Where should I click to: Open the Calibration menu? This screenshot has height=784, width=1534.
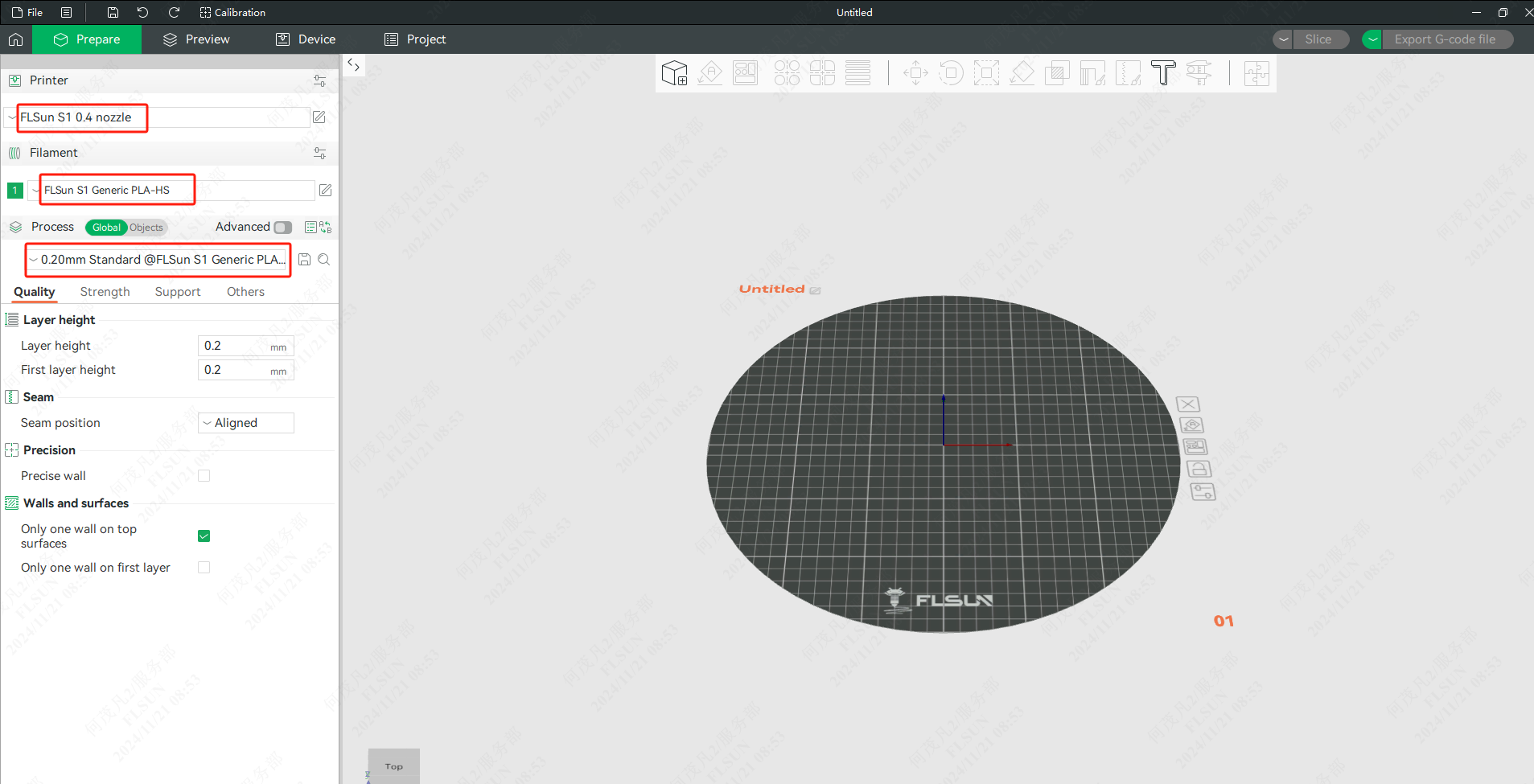[x=232, y=12]
